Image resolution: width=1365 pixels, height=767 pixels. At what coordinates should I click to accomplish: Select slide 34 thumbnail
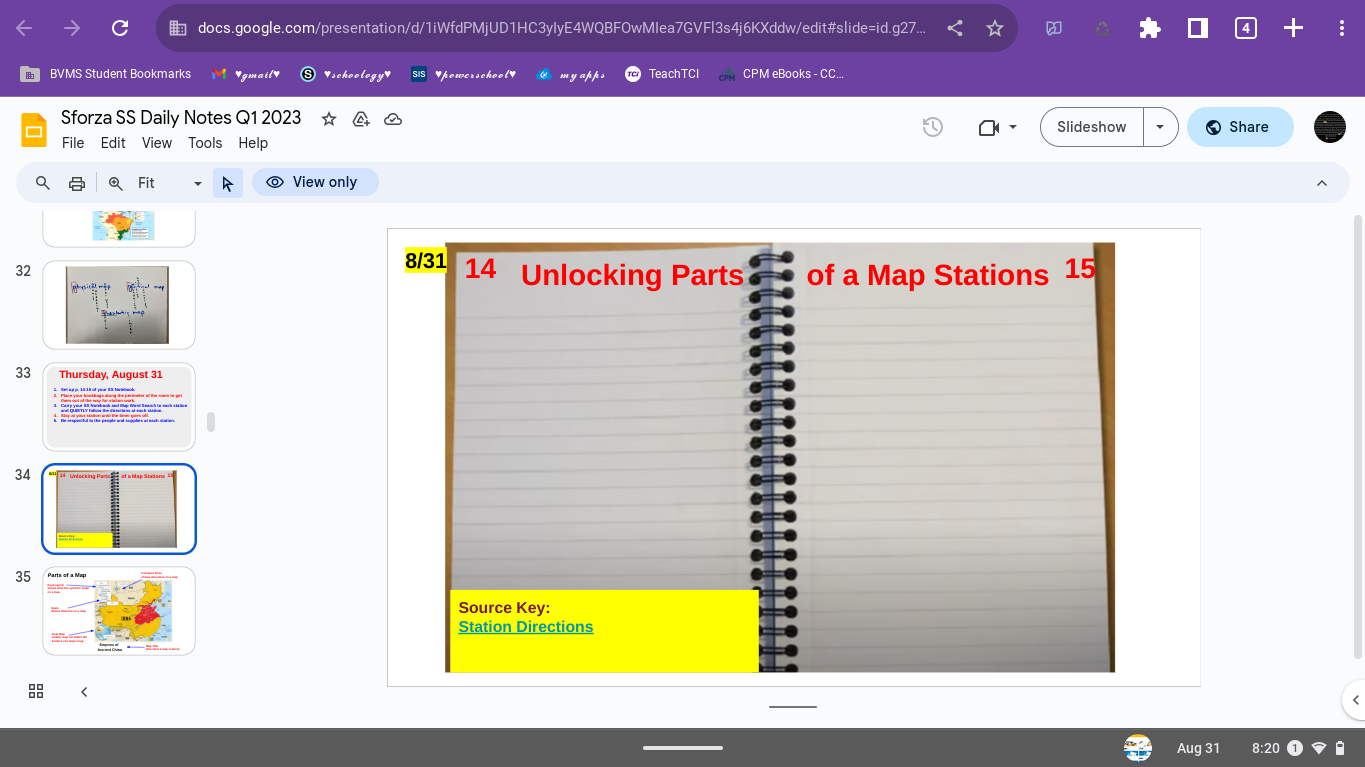[x=119, y=509]
